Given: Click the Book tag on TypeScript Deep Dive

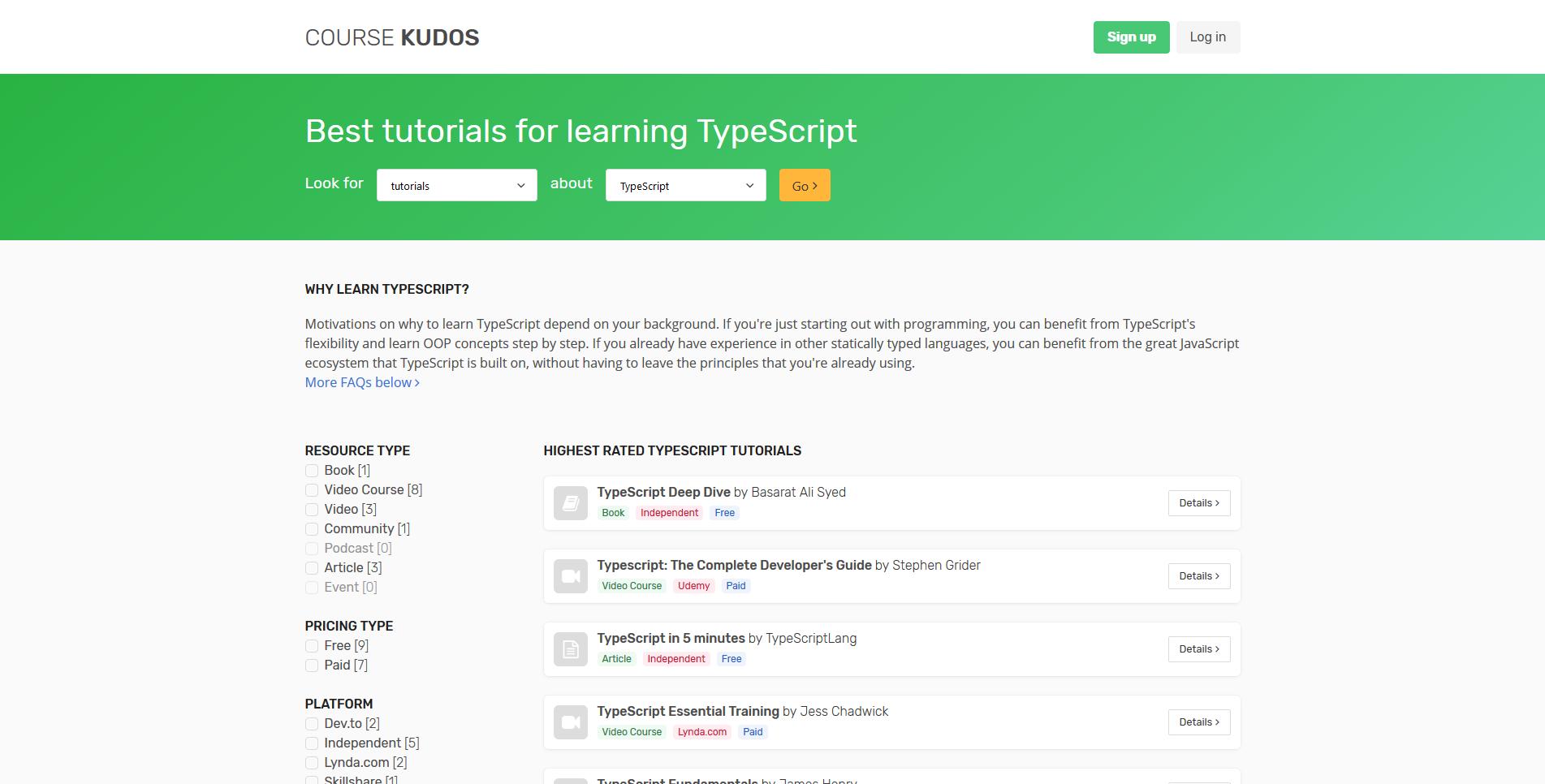Looking at the screenshot, I should pos(613,513).
